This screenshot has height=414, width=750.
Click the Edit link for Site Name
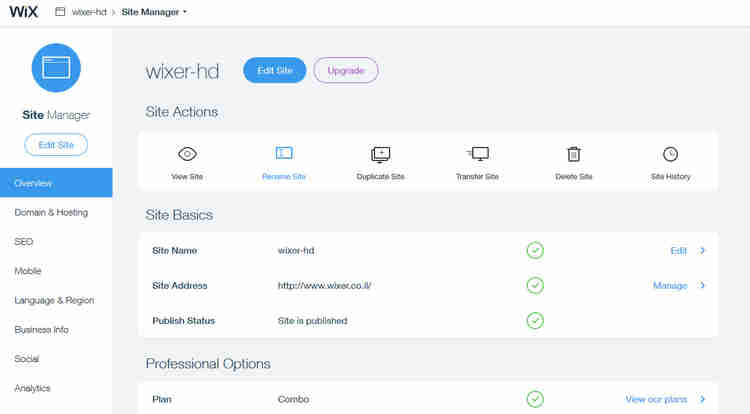(x=679, y=251)
